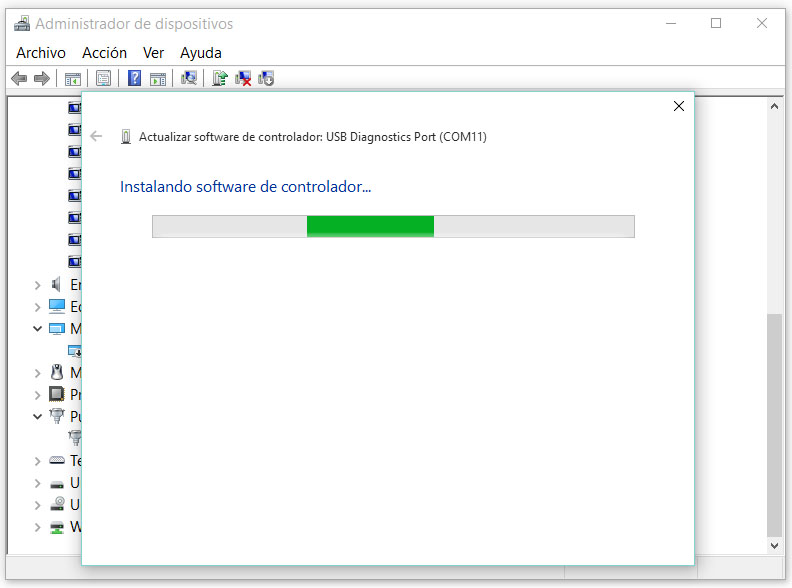Open the Ayuda menu
This screenshot has width=792, height=588.
(200, 53)
